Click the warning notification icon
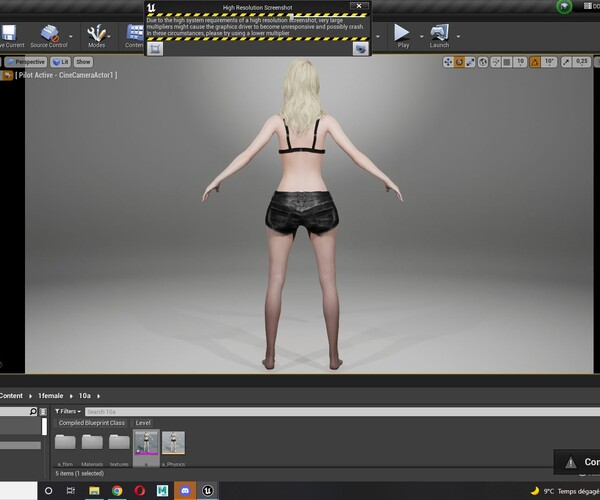Screen dimensions: 600x500 click(571, 462)
